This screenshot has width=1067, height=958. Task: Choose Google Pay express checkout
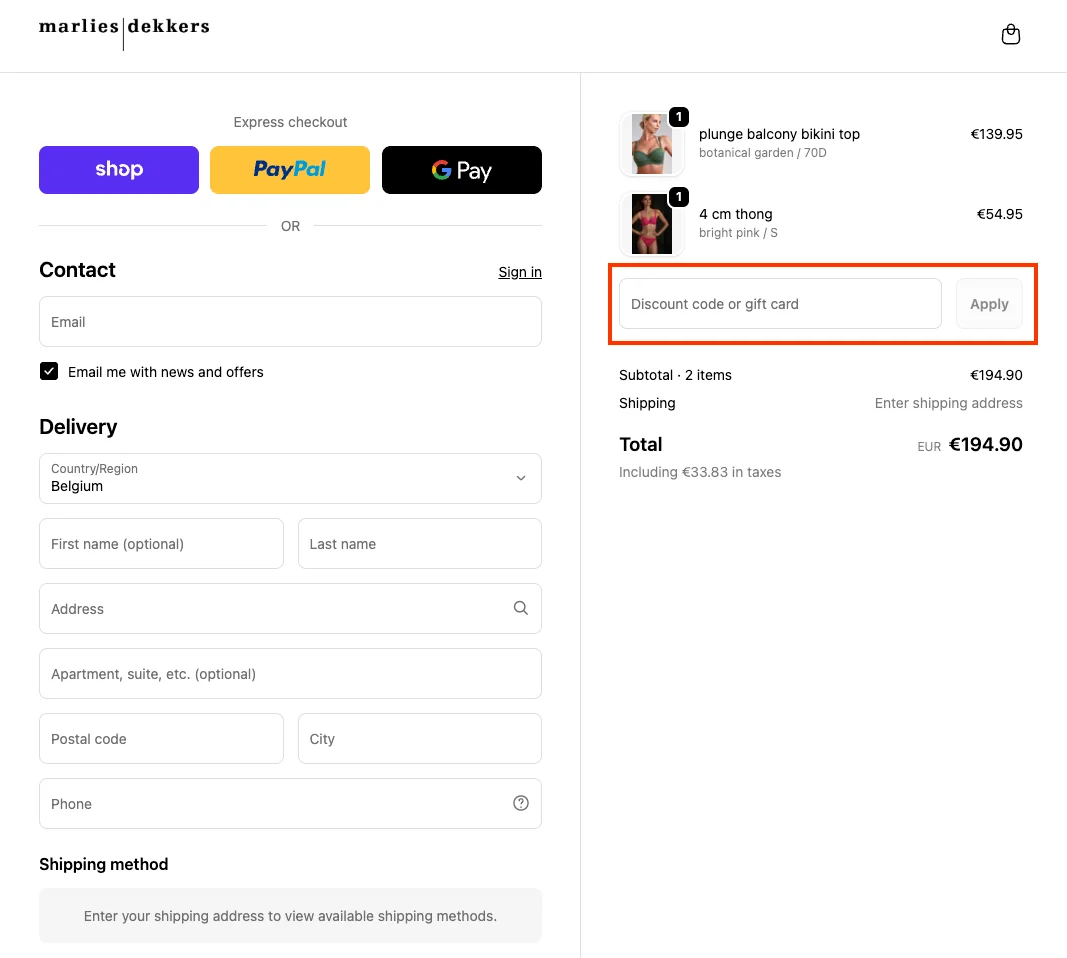pyautogui.click(x=461, y=170)
